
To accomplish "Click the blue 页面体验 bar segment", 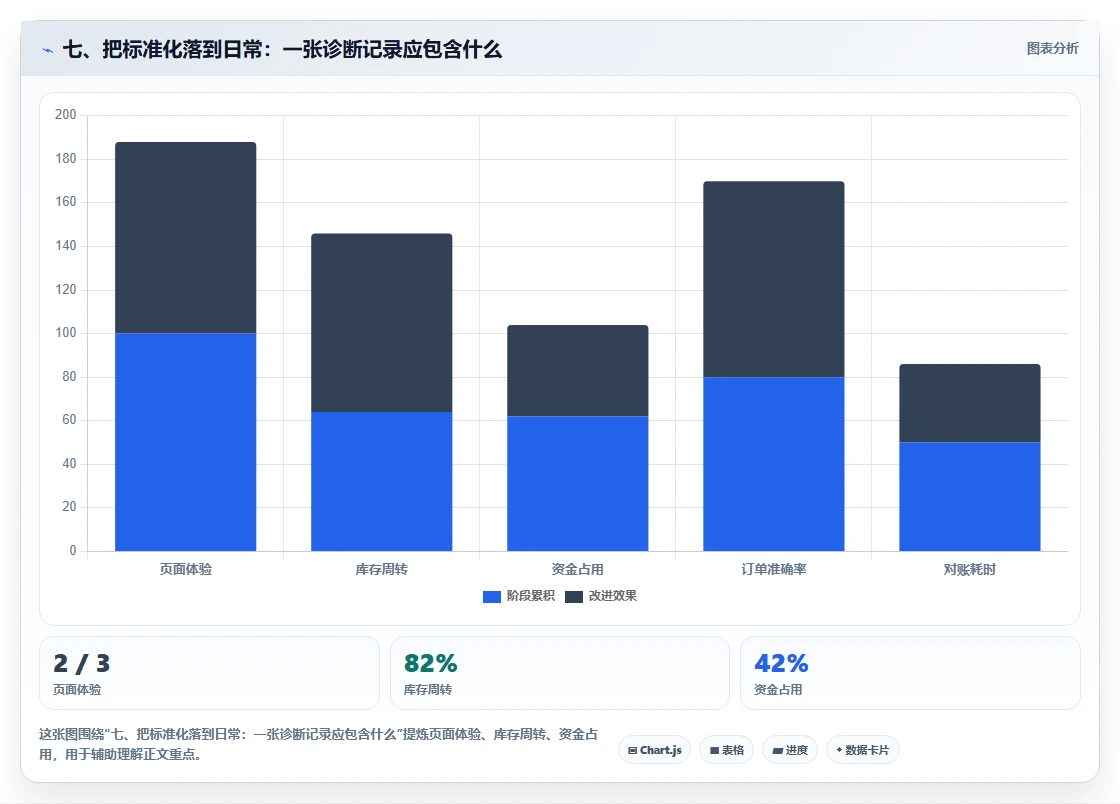I will [186, 442].
